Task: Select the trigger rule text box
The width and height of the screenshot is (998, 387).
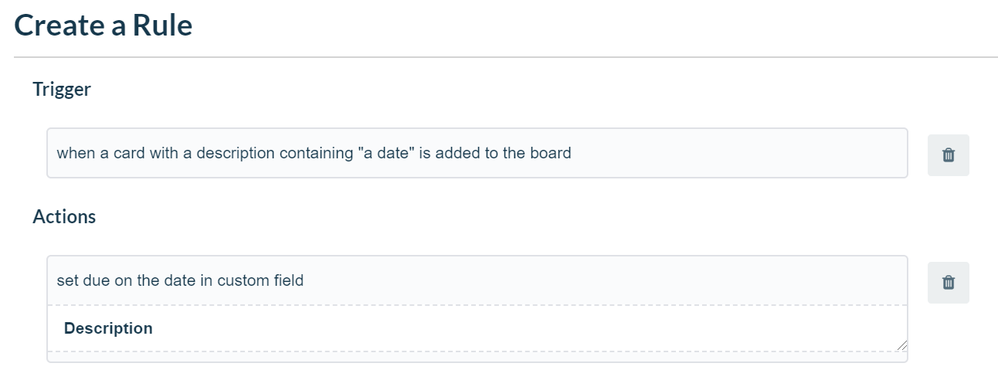Action: coord(477,153)
